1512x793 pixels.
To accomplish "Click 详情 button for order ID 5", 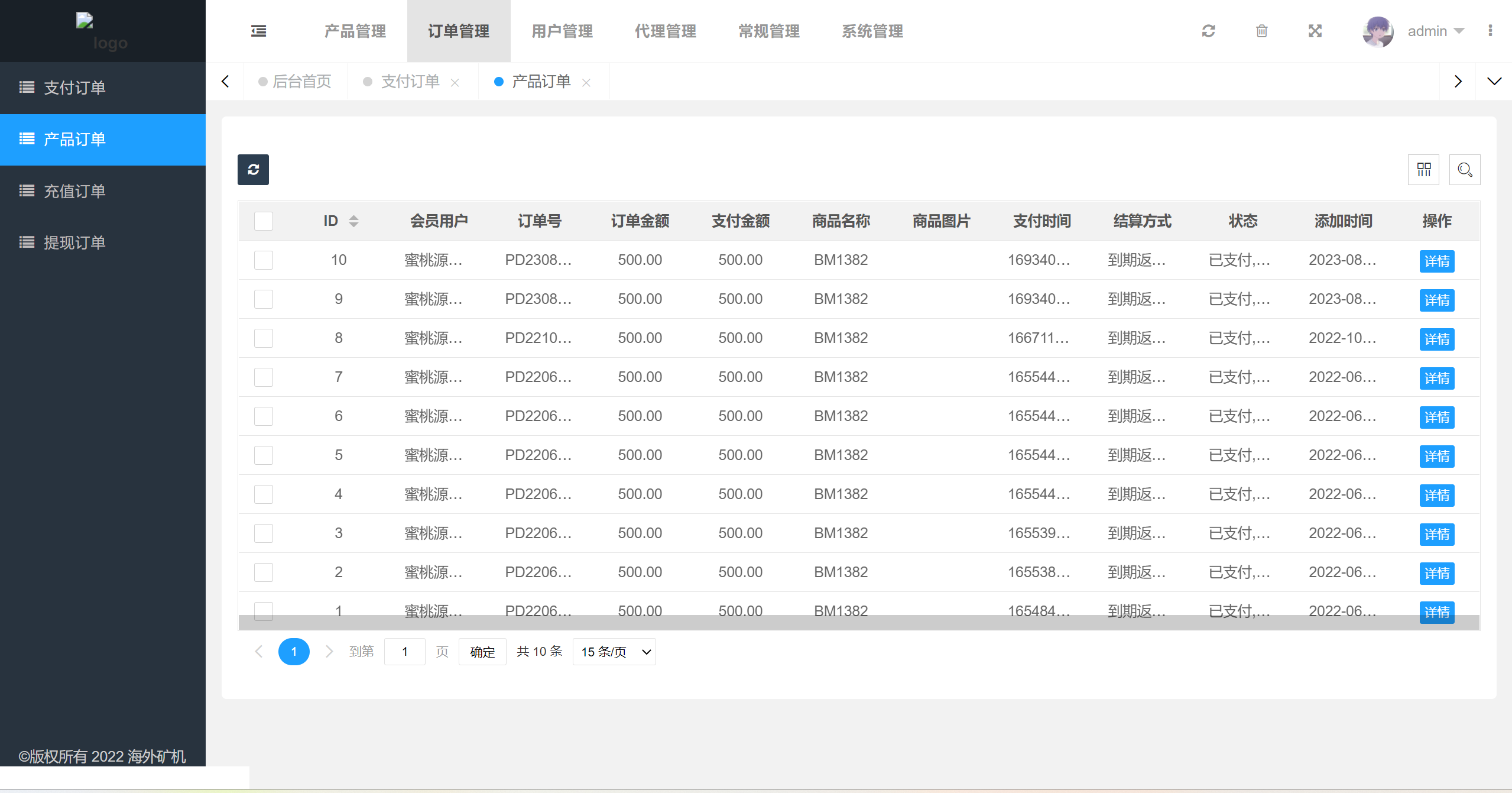I will (x=1437, y=456).
